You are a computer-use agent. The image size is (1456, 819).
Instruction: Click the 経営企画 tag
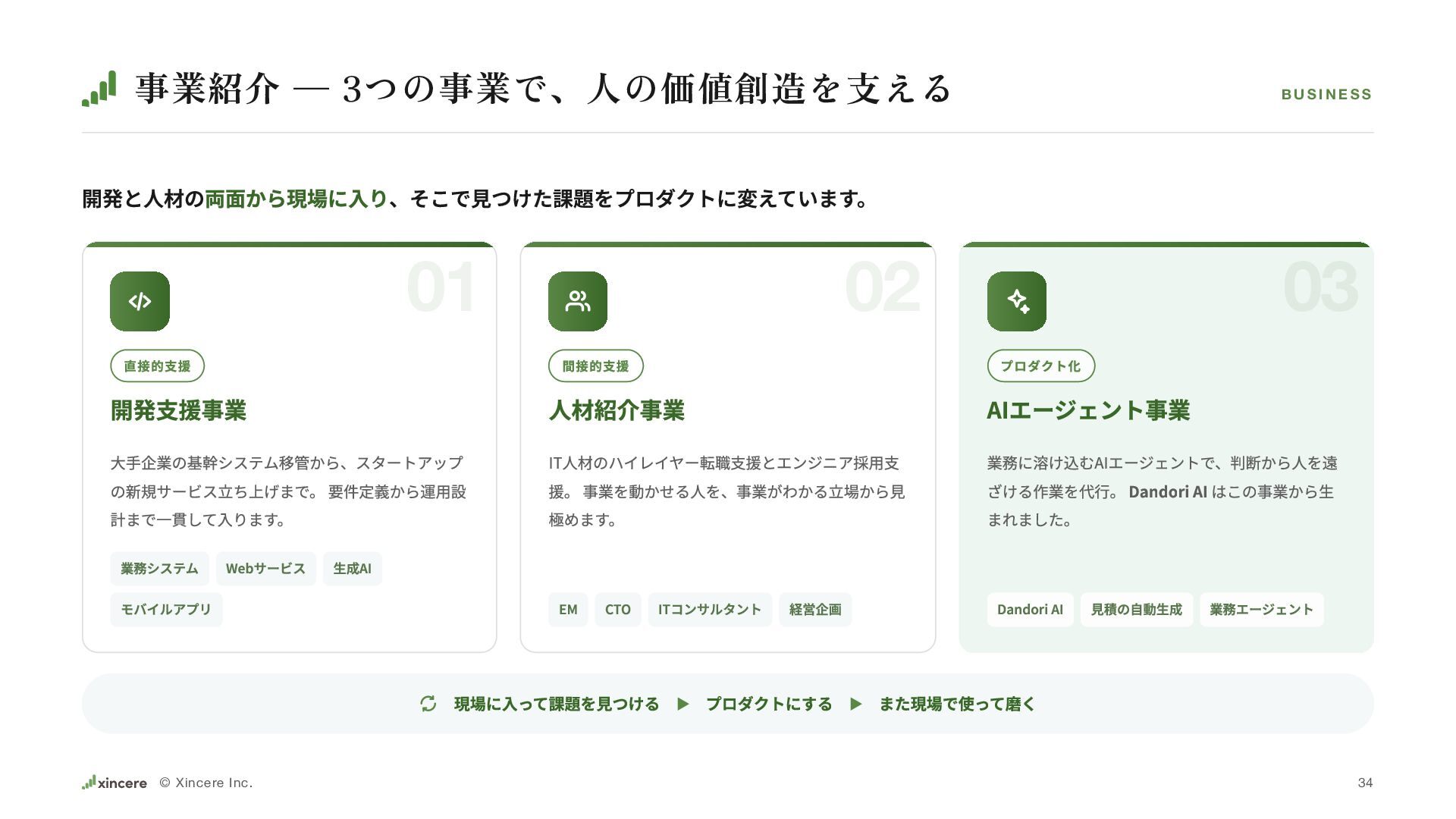point(815,610)
